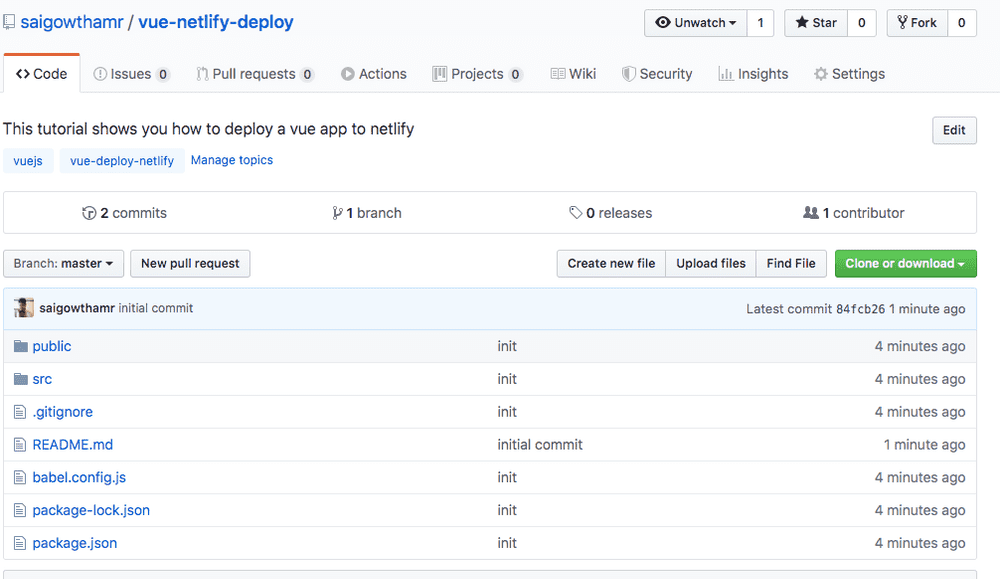Click '1 minute ago' in the README.md row
Screen dimensions: 1000x579
click(924, 444)
